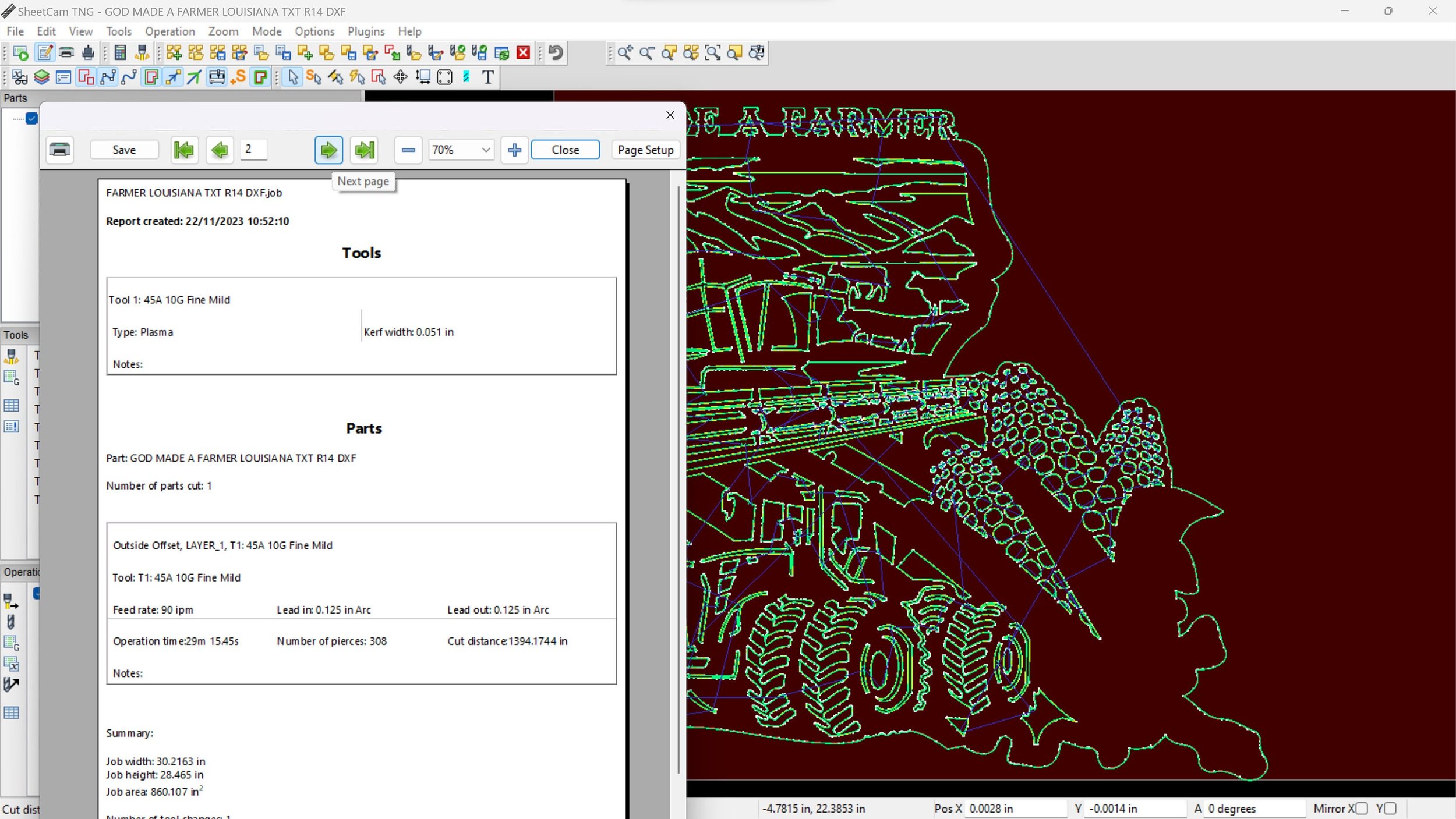The height and width of the screenshot is (819, 1456).
Task: Click the layers stack icon
Action: tap(41, 77)
